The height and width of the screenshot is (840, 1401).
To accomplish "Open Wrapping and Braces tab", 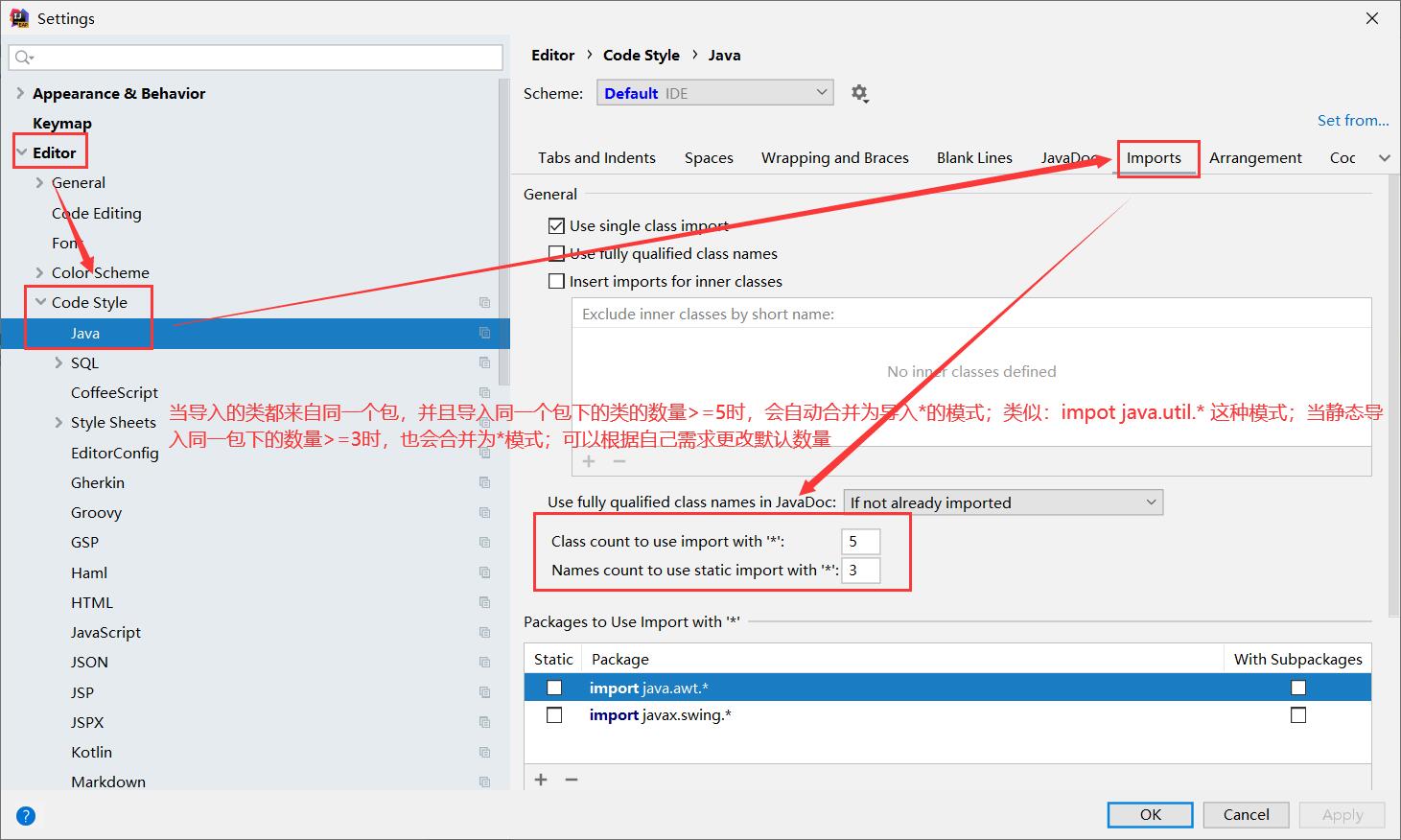I will click(x=835, y=158).
